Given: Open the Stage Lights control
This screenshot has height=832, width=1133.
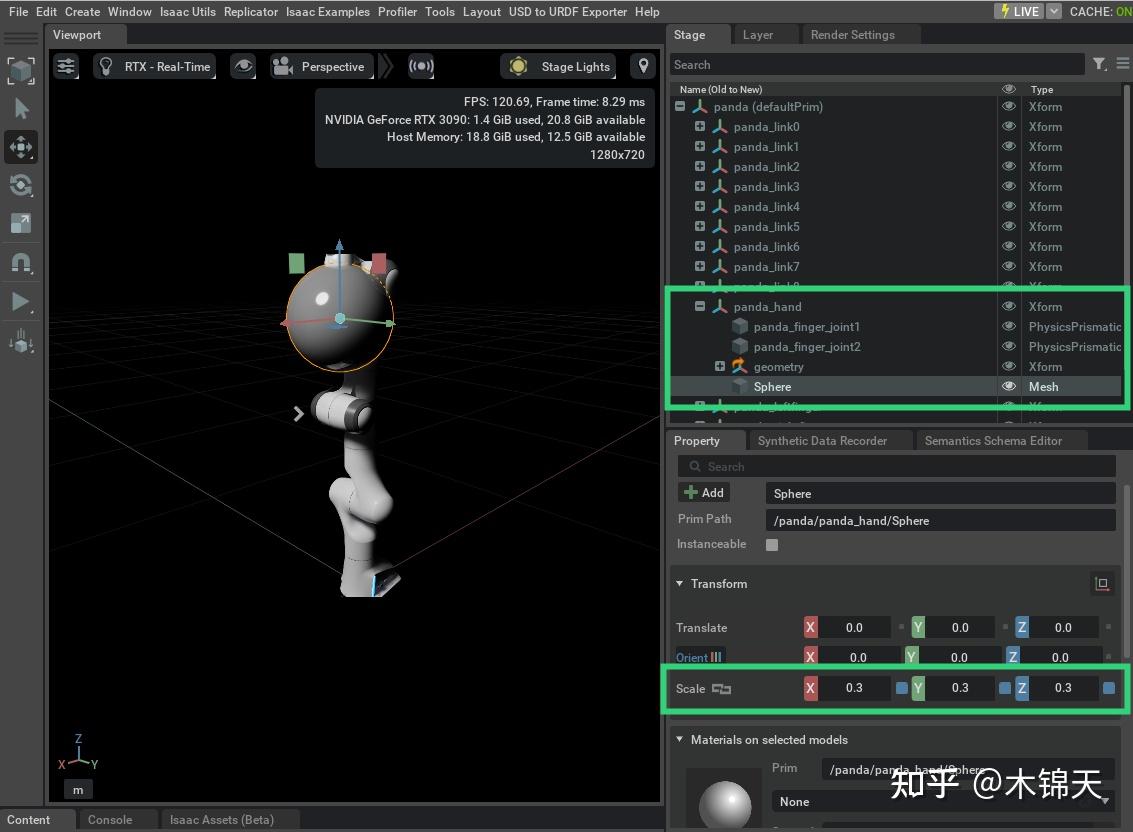Looking at the screenshot, I should (558, 66).
